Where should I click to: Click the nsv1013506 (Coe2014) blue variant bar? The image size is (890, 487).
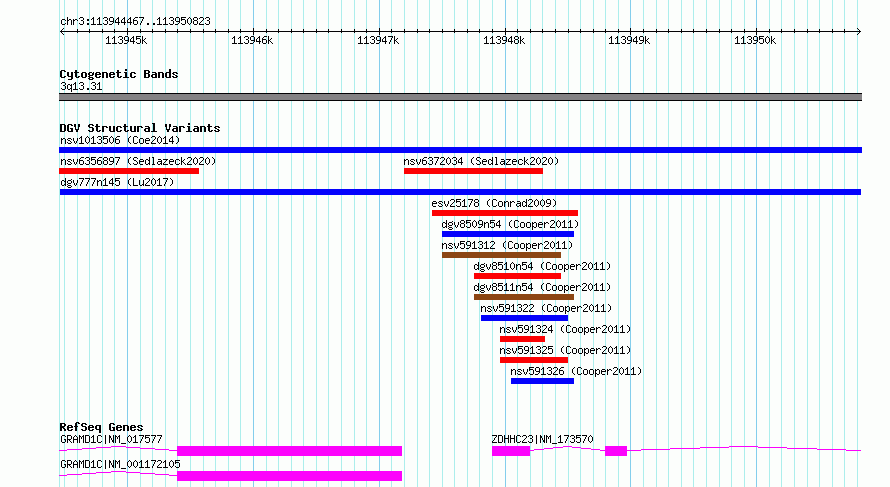460,150
